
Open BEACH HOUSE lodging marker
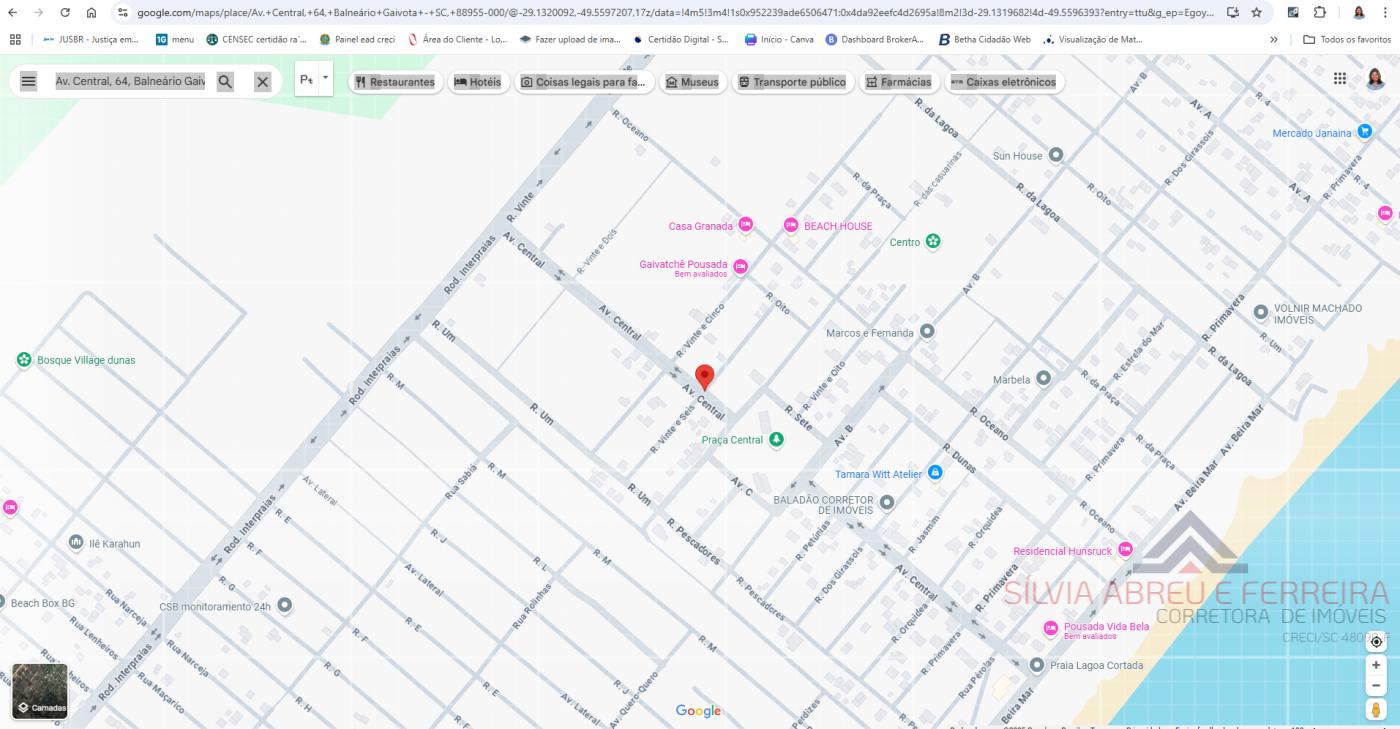coord(791,225)
